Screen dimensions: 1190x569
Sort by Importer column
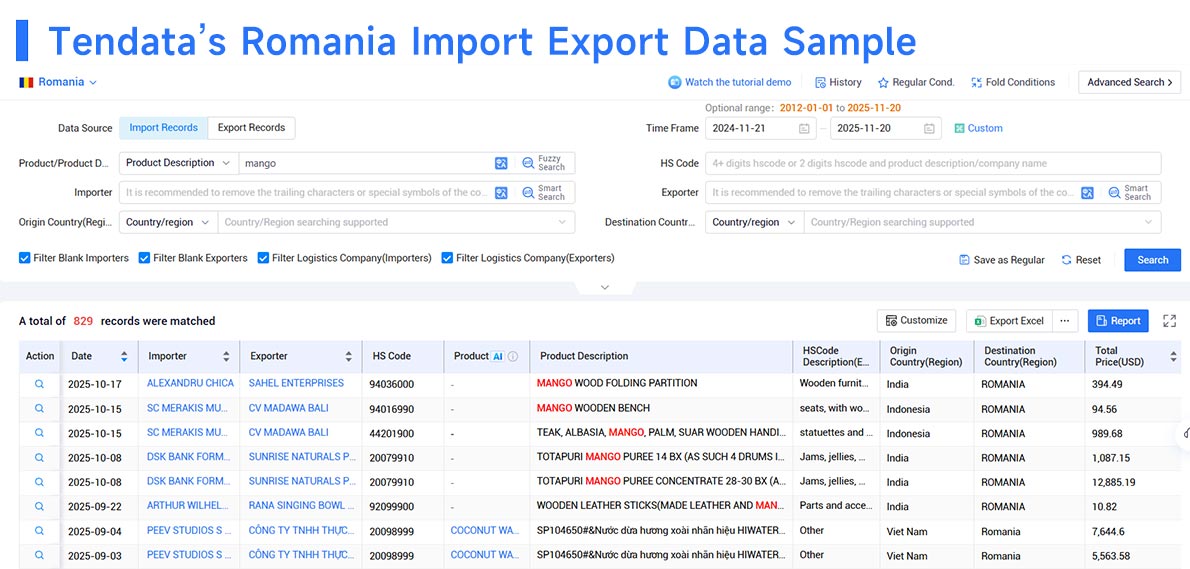point(225,356)
